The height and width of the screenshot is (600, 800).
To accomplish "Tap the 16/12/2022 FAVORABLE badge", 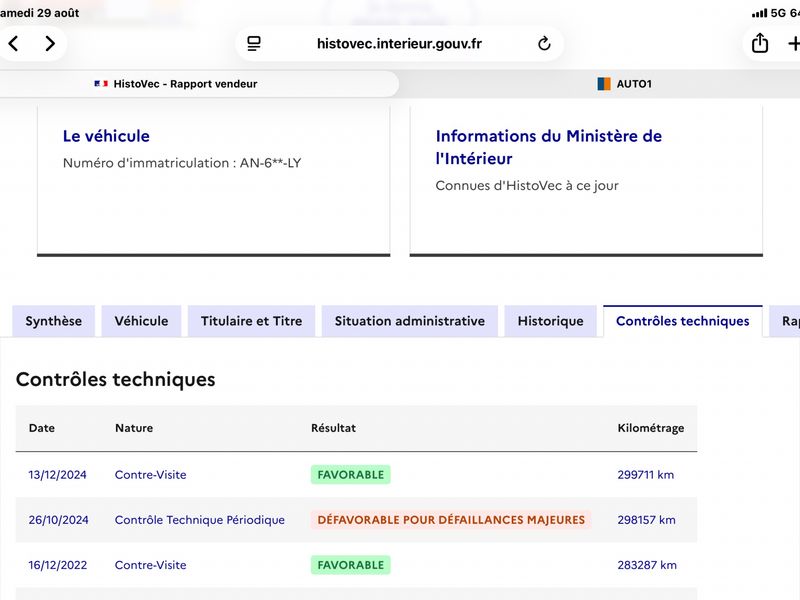I will 351,565.
